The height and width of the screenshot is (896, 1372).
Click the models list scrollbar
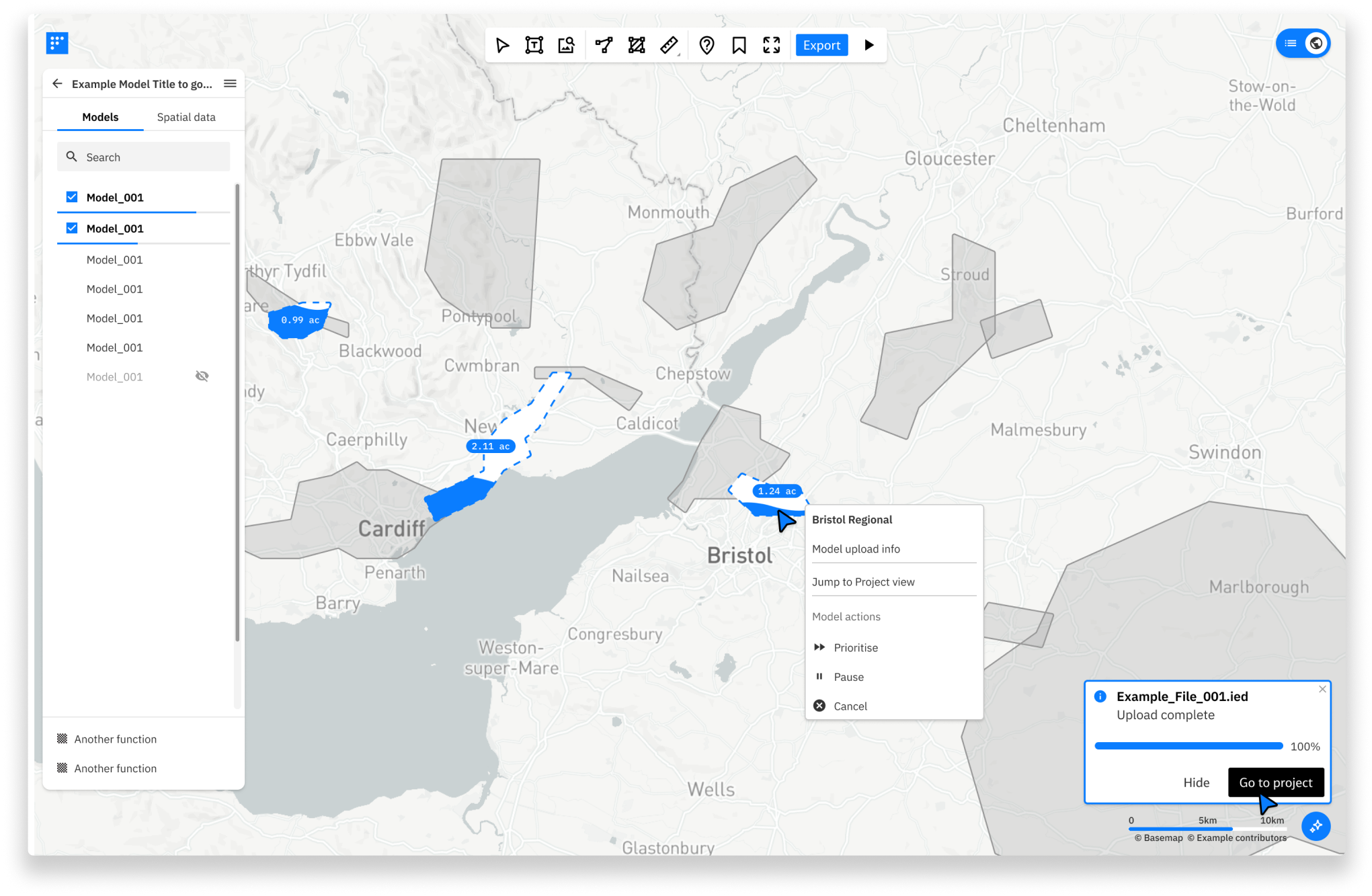pyautogui.click(x=237, y=413)
